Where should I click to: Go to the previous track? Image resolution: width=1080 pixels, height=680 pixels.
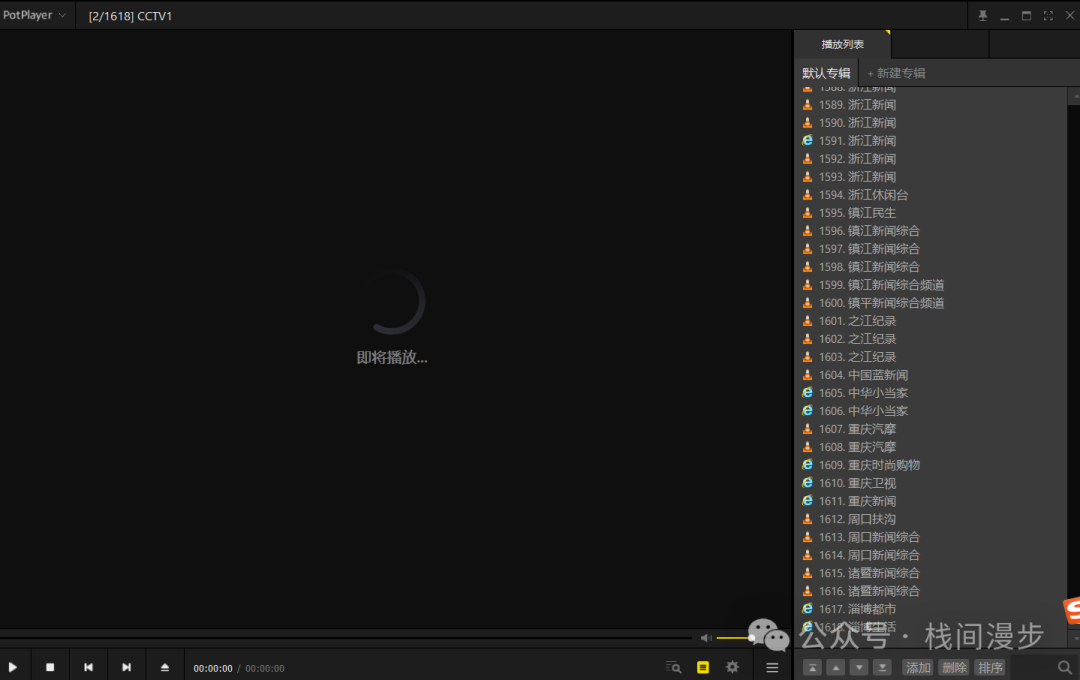tap(88, 668)
